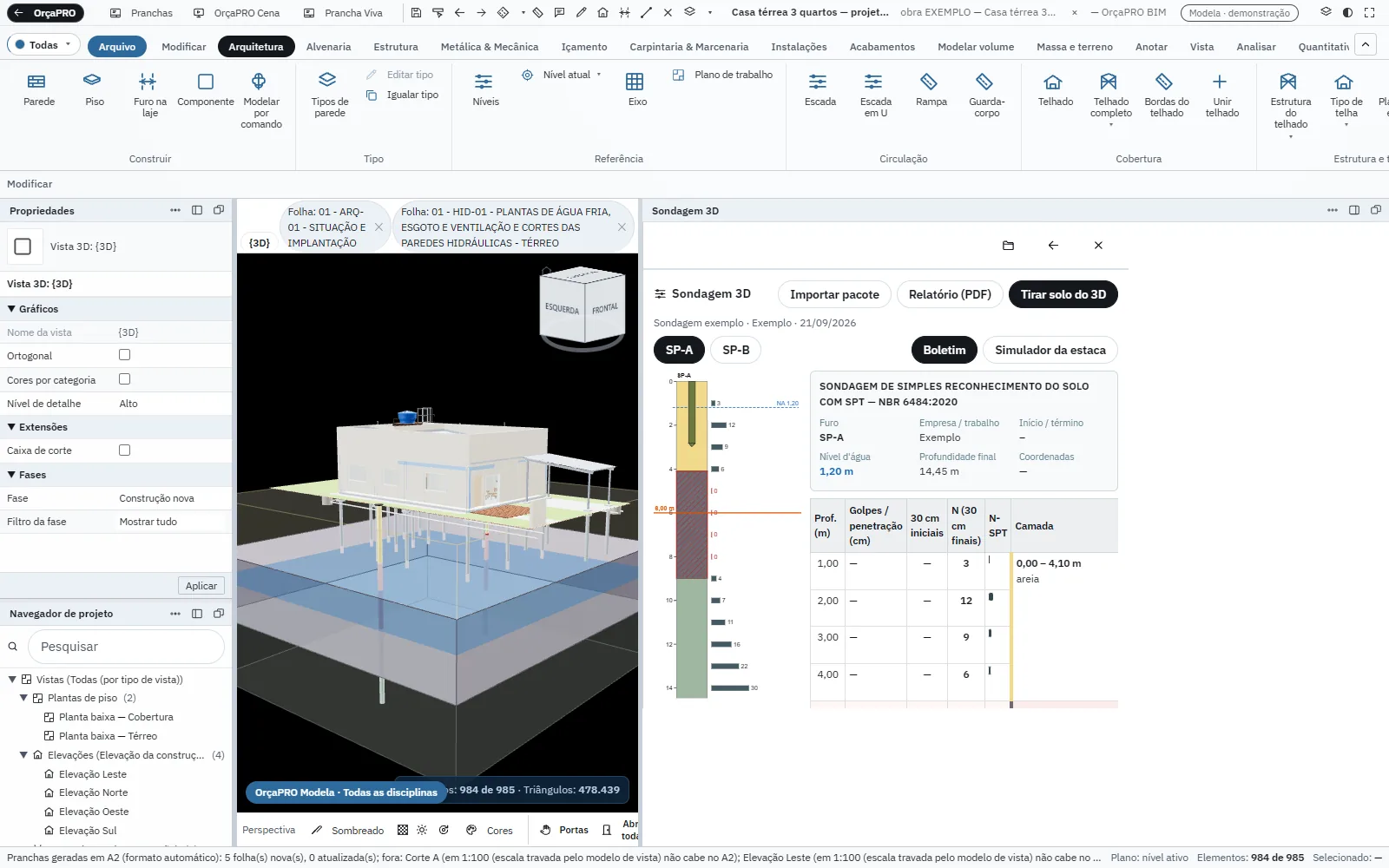Choose the Rampa tool
This screenshot has width=1389, height=868.
pos(931,89)
